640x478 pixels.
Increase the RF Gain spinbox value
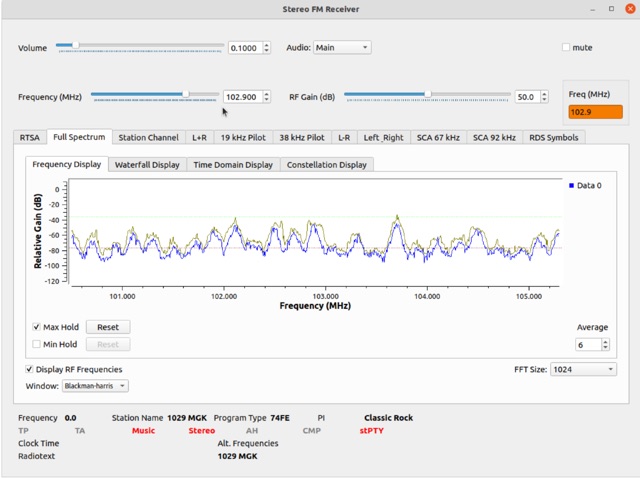[x=544, y=94]
